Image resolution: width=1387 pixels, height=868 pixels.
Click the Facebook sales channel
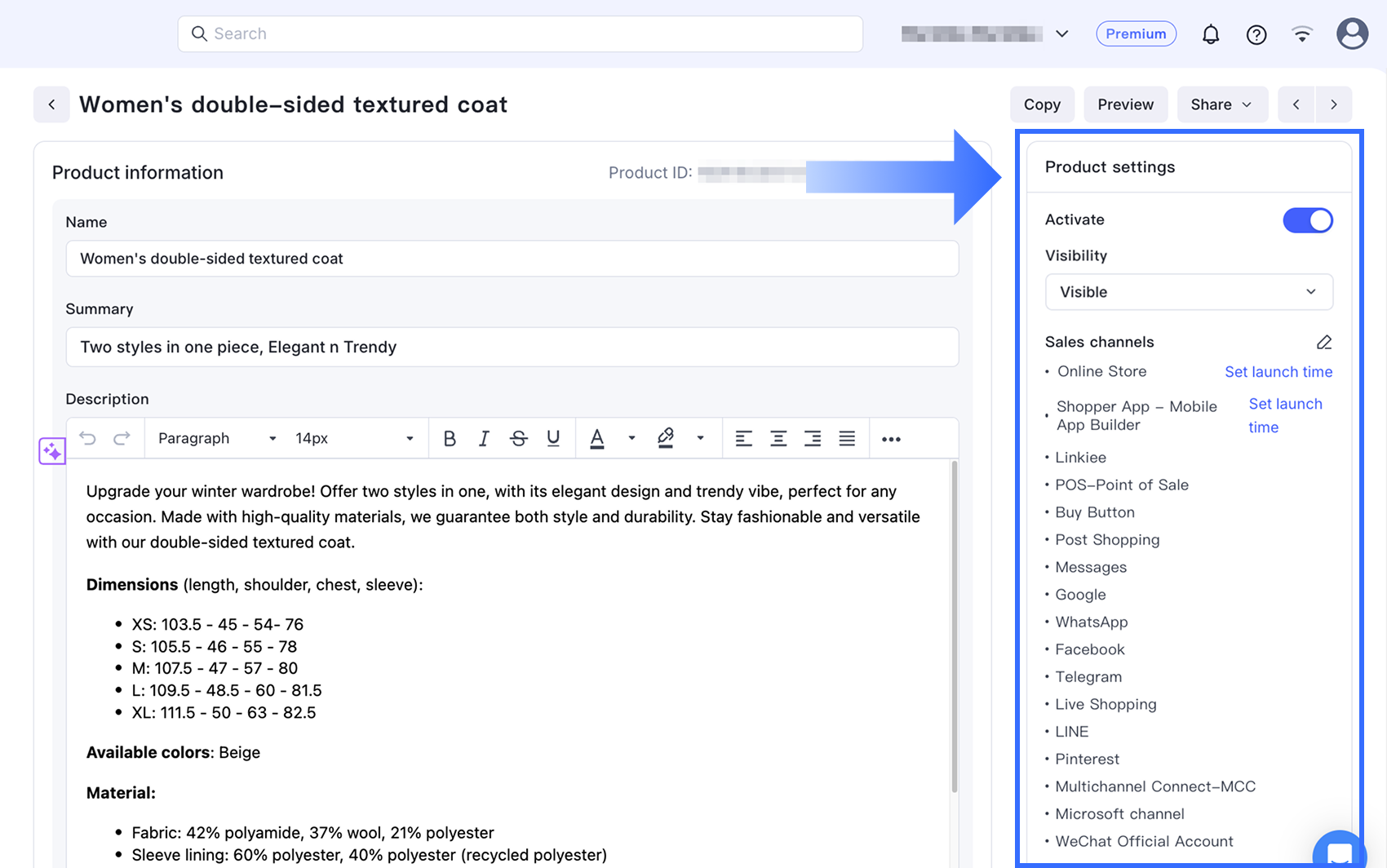click(x=1090, y=649)
